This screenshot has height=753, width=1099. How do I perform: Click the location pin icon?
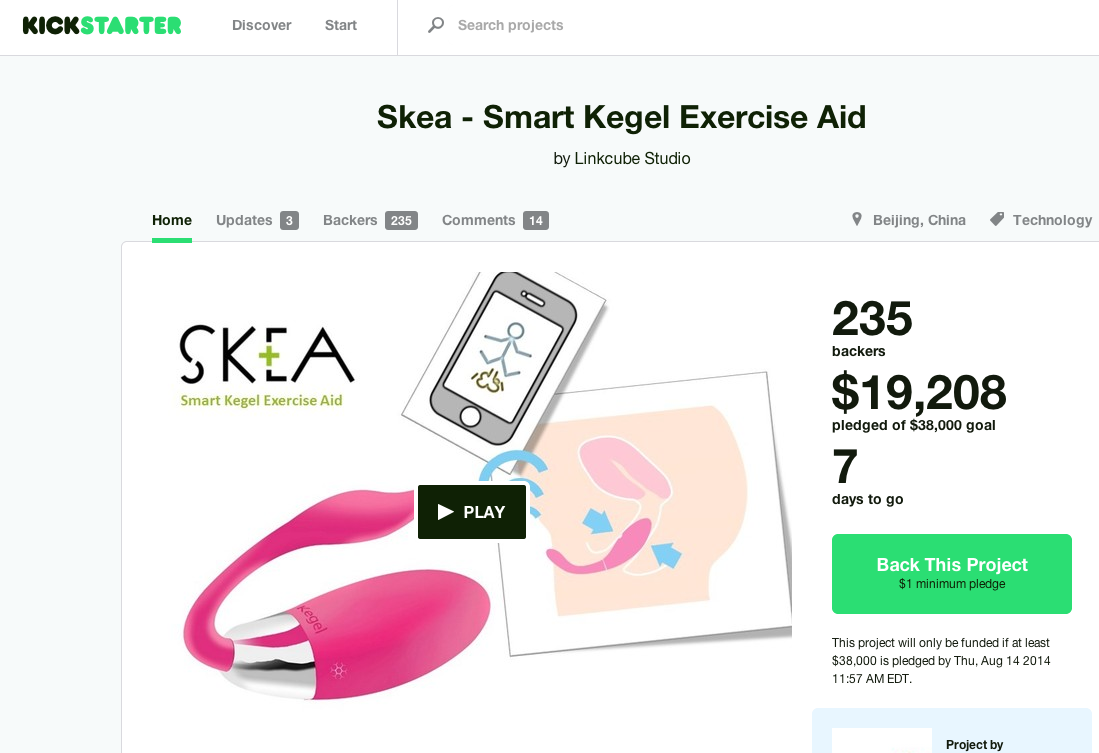tap(856, 219)
